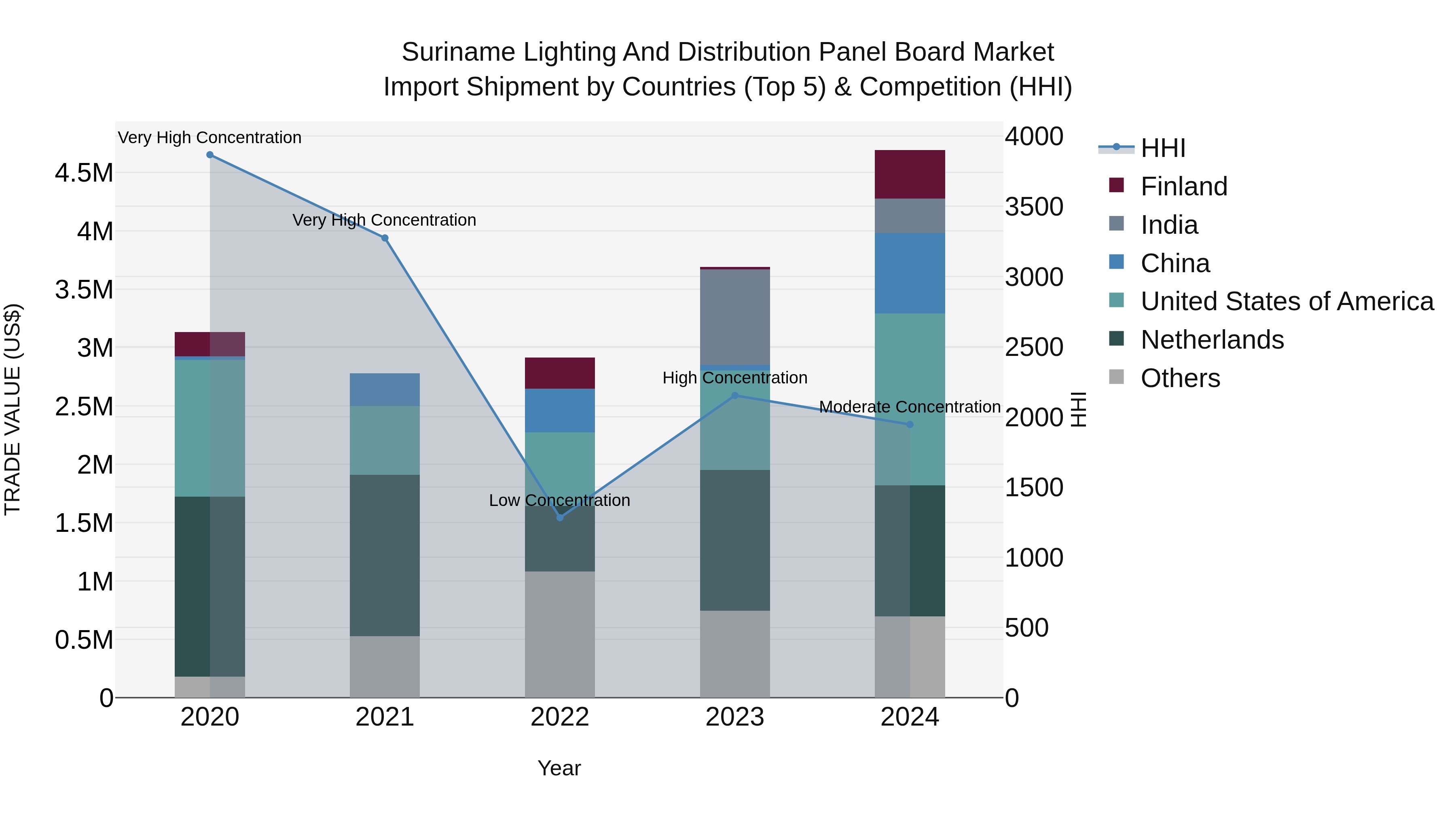The width and height of the screenshot is (1456, 819).
Task: Click the United States teal legend swatch
Action: (1116, 300)
